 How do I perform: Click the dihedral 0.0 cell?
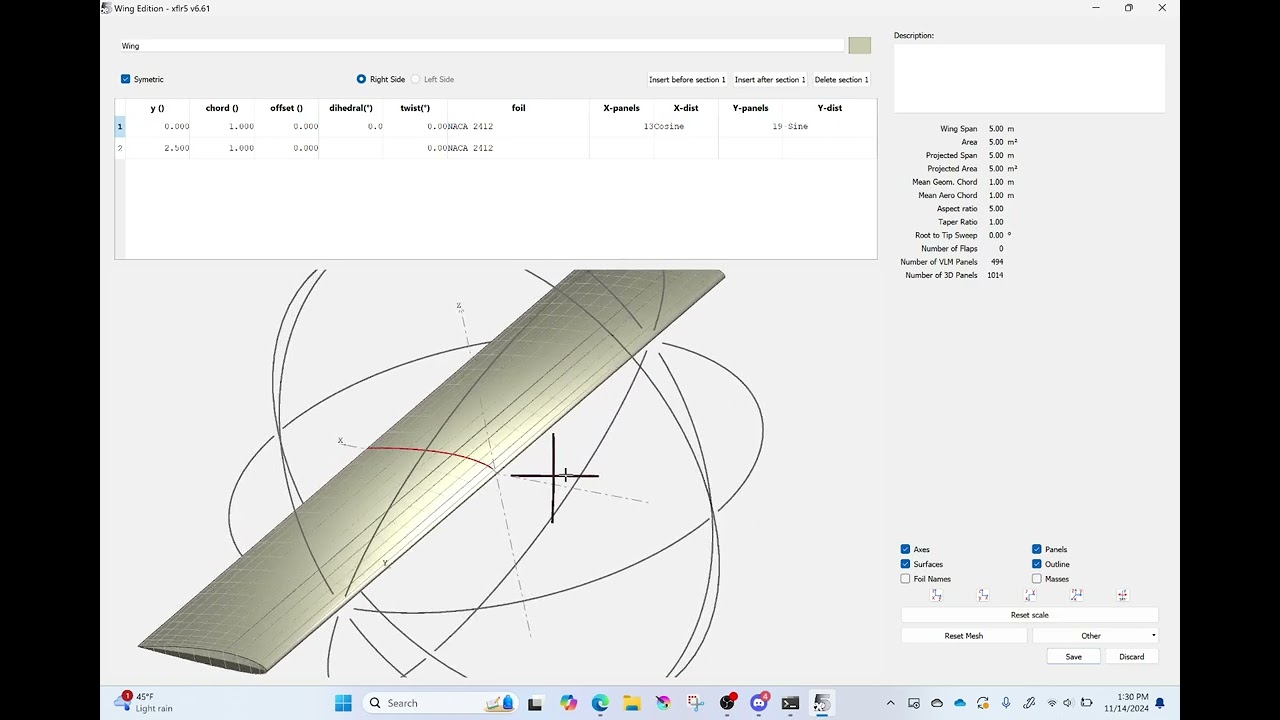pyautogui.click(x=351, y=127)
